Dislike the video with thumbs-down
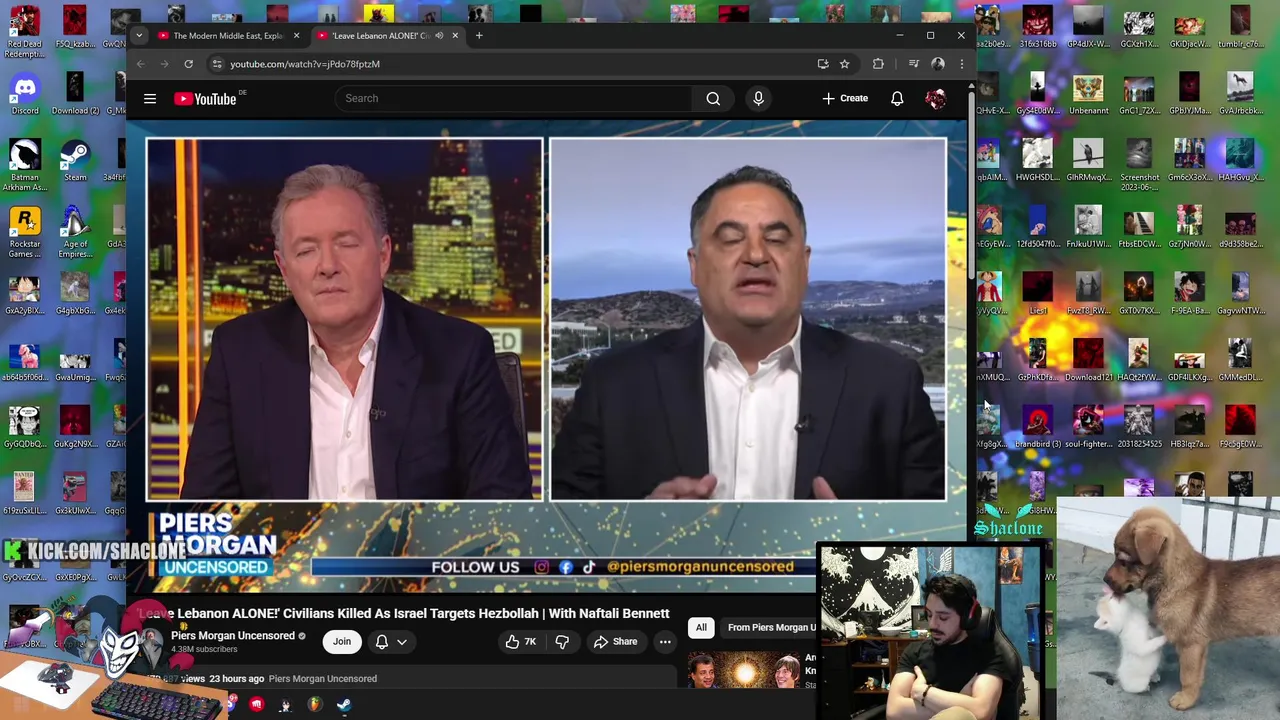1280x720 pixels. pos(562,642)
